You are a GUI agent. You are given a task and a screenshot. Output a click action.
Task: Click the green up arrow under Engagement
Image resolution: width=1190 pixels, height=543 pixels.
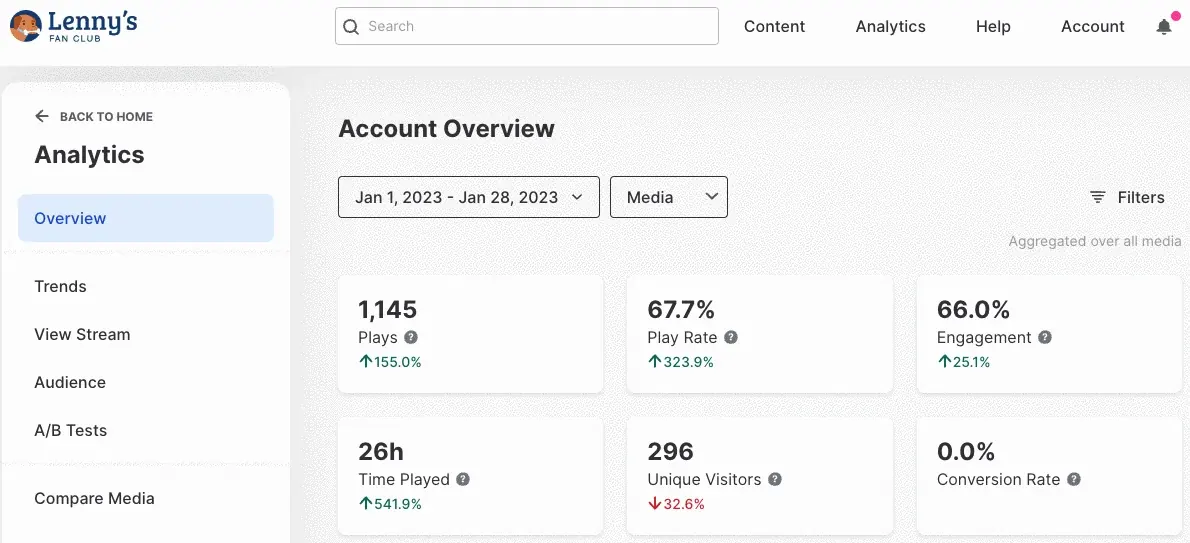(944, 361)
